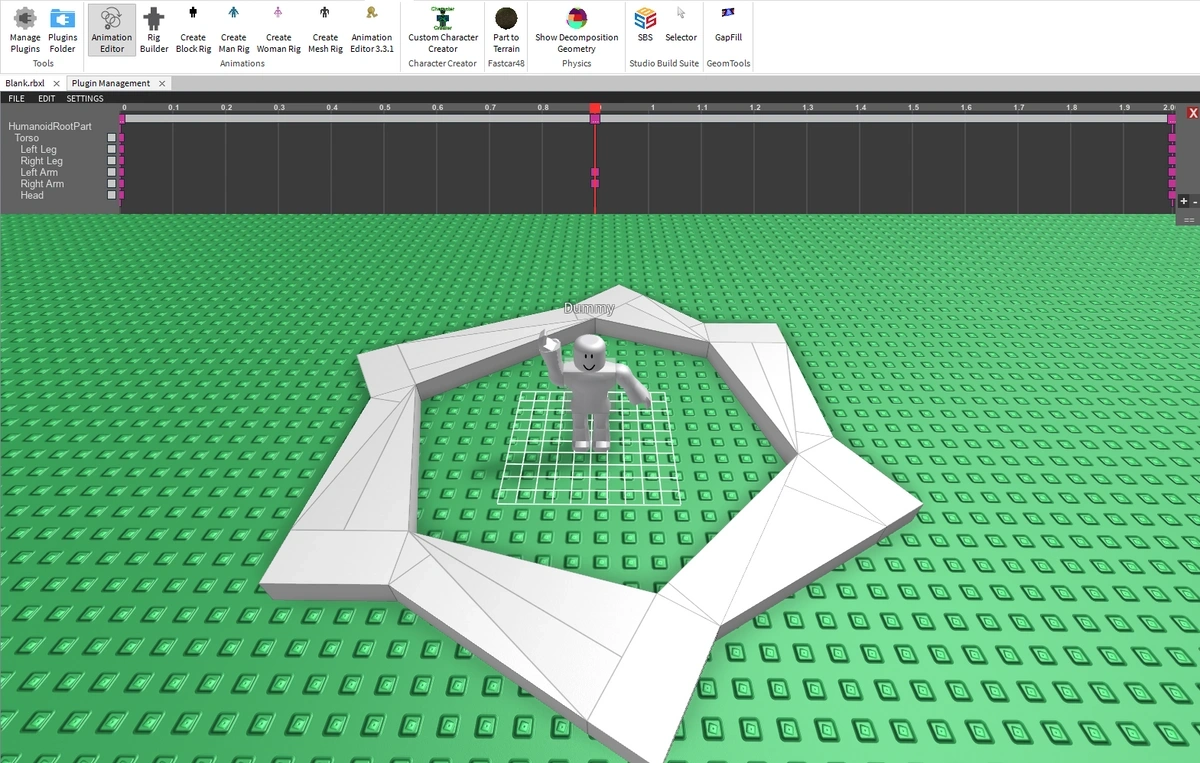This screenshot has width=1200, height=763.
Task: Open the SBS build suite tool
Action: tap(645, 29)
